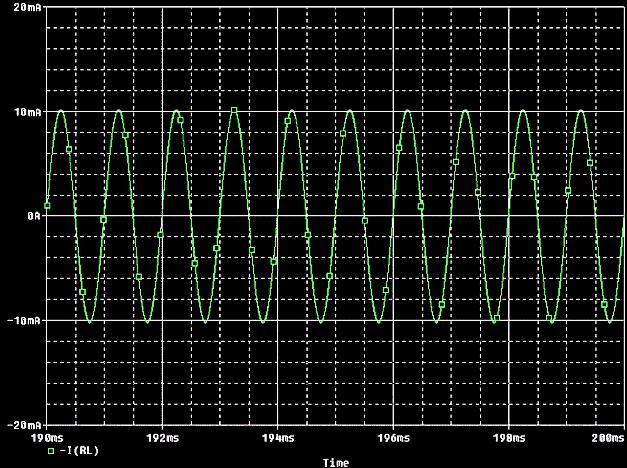The image size is (627, 468).
Task: Click the square legend marker beside -I(RL)
Action: coord(50,452)
